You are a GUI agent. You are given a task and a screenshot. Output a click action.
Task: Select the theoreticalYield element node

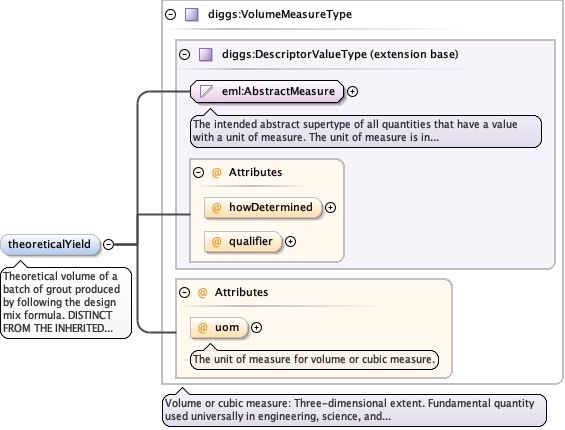coord(50,244)
